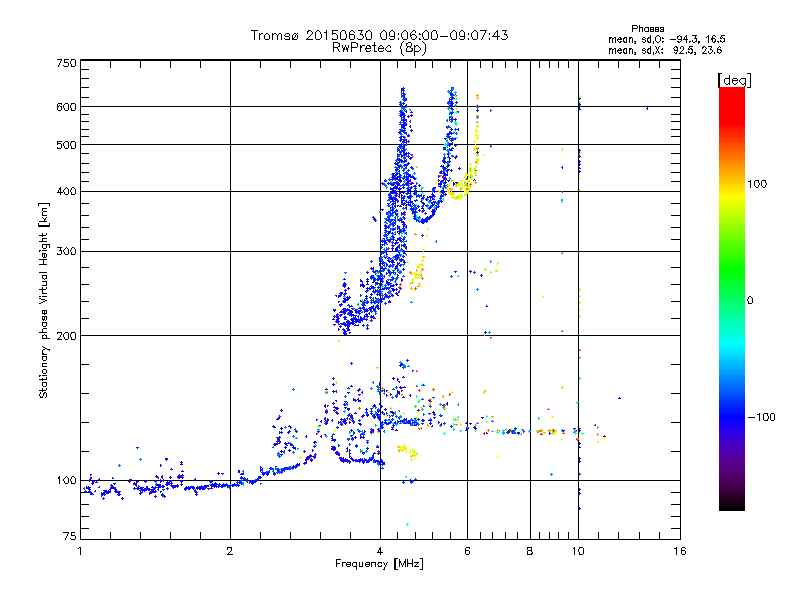Click the y-axis tick label "500"
Viewport: 800px width, 600px height.
[x=67, y=145]
